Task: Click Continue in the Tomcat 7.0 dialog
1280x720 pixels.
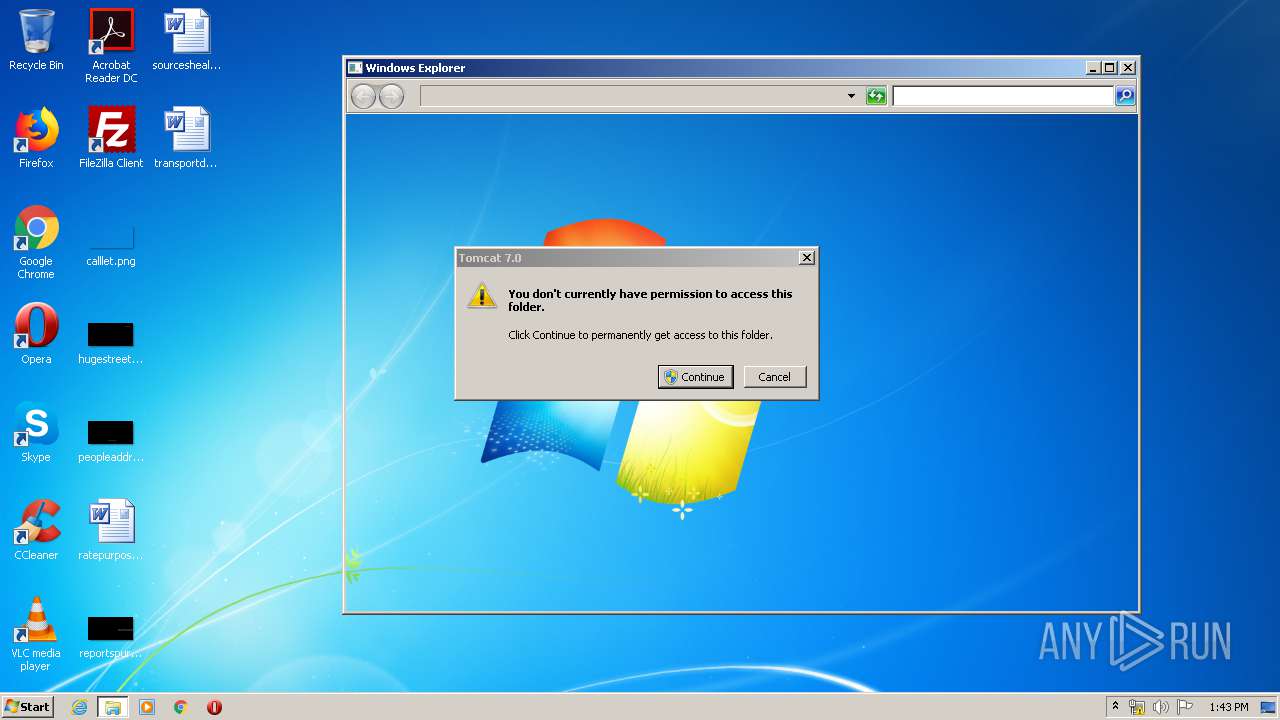Action: pyautogui.click(x=695, y=377)
